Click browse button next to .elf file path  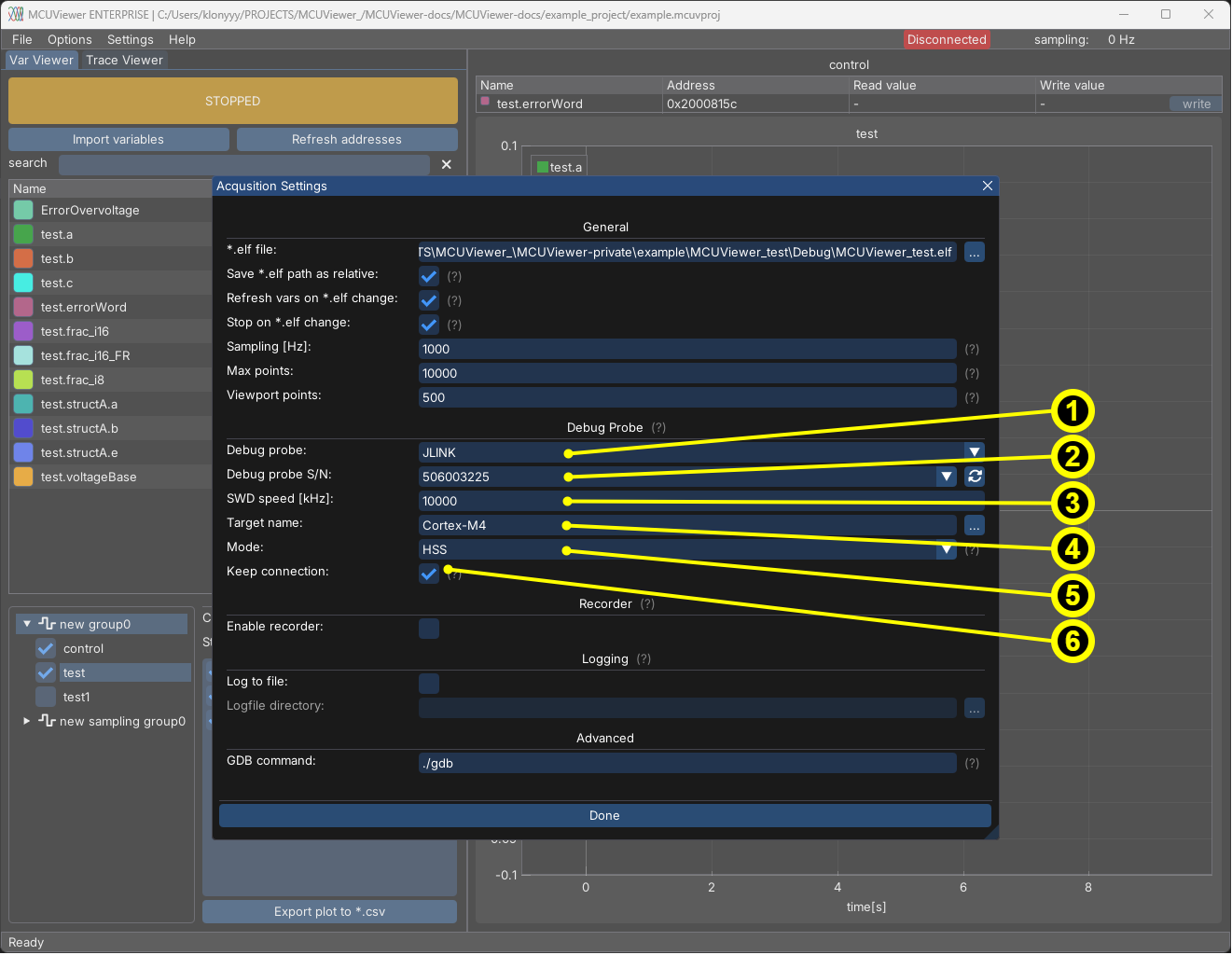click(x=974, y=253)
